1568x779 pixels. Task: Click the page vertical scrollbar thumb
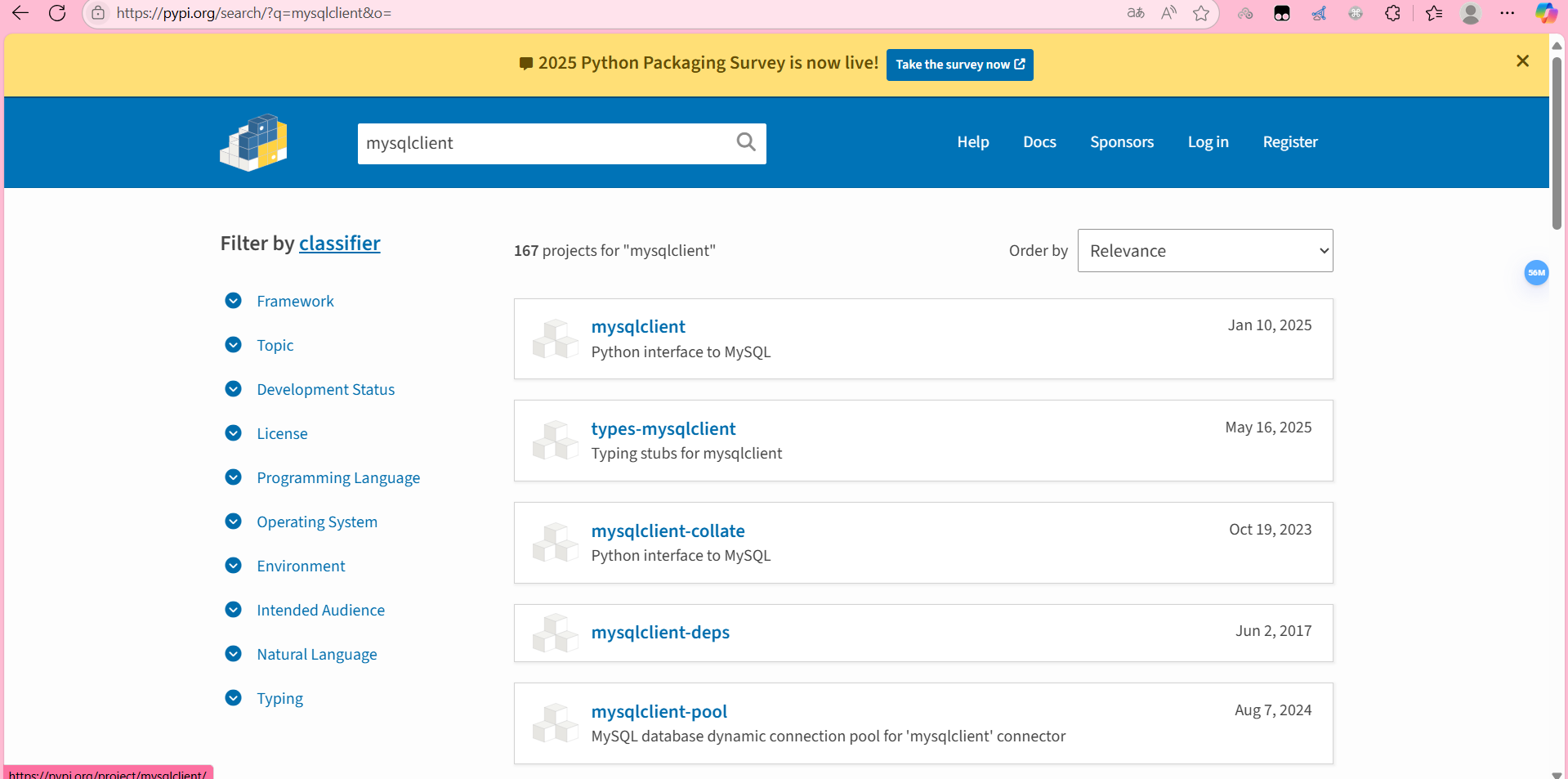[1557, 143]
